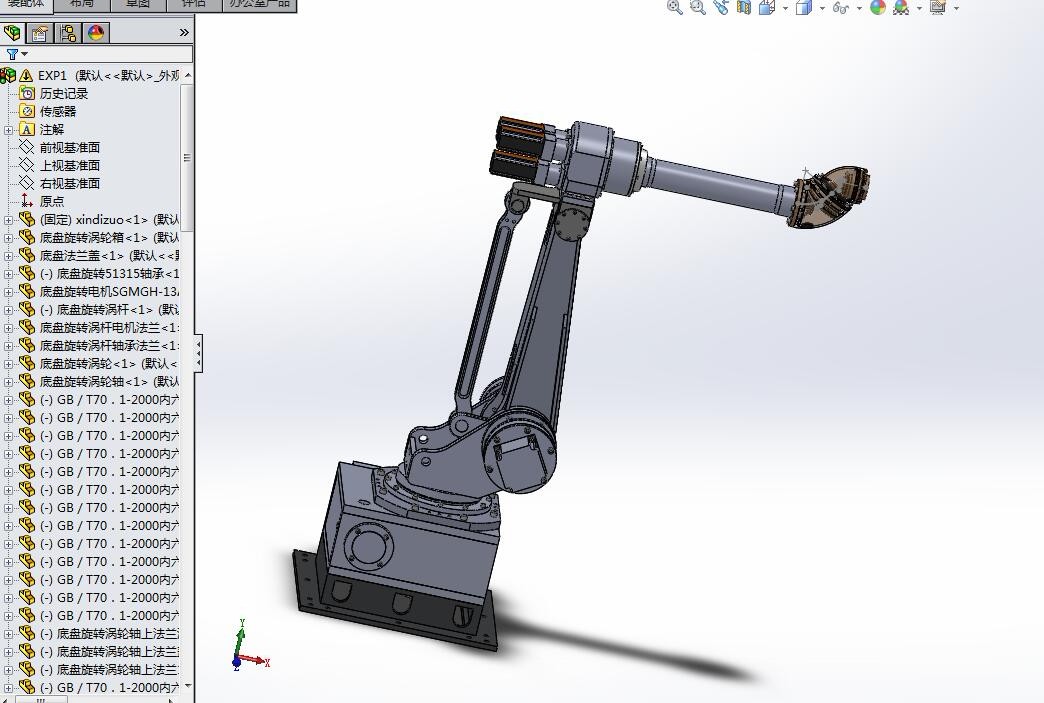Expand the 底盘旋转电机SGMGH-13A component

coord(8,292)
